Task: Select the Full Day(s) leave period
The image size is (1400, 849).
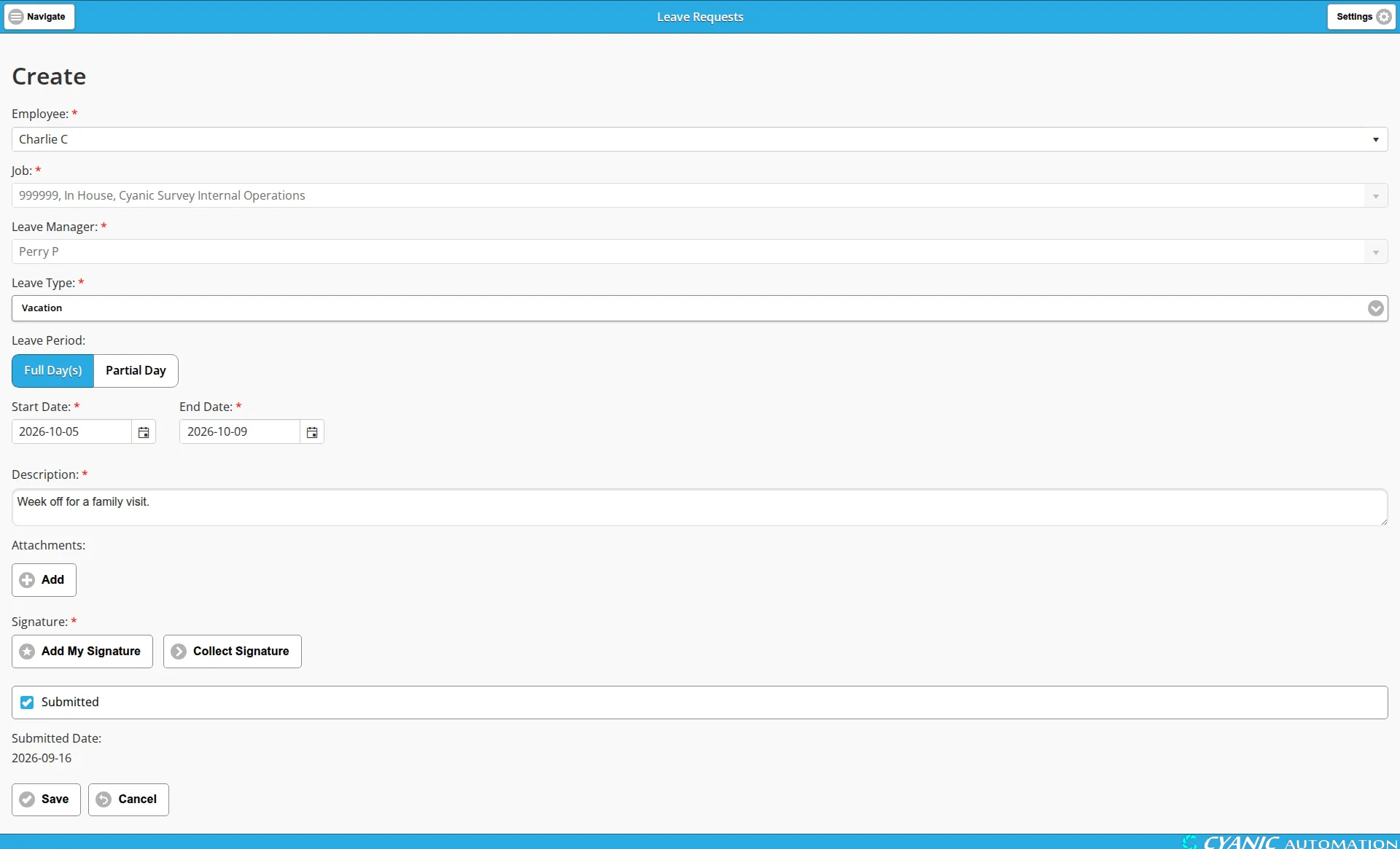Action: 52,371
